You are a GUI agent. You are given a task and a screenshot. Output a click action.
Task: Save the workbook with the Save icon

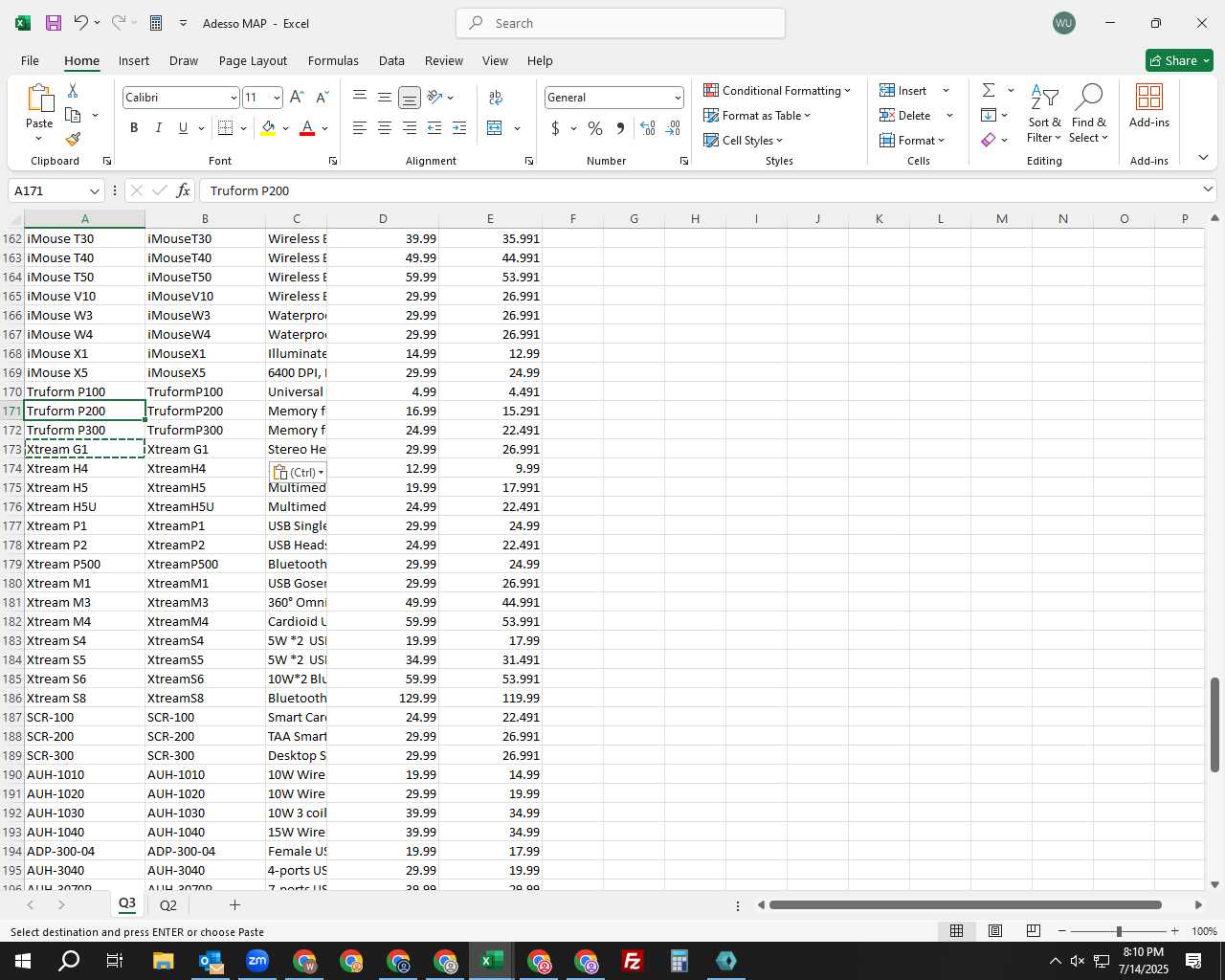(x=54, y=23)
